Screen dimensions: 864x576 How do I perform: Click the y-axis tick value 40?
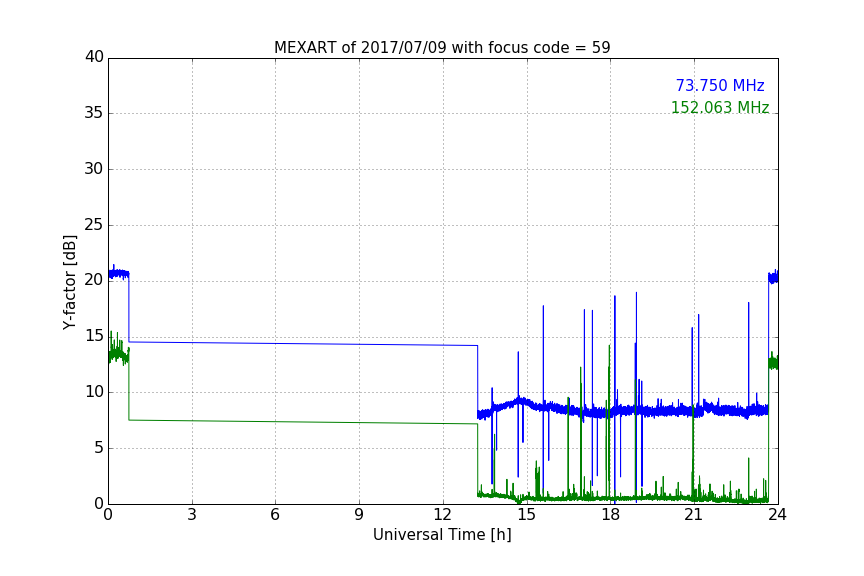(94, 57)
